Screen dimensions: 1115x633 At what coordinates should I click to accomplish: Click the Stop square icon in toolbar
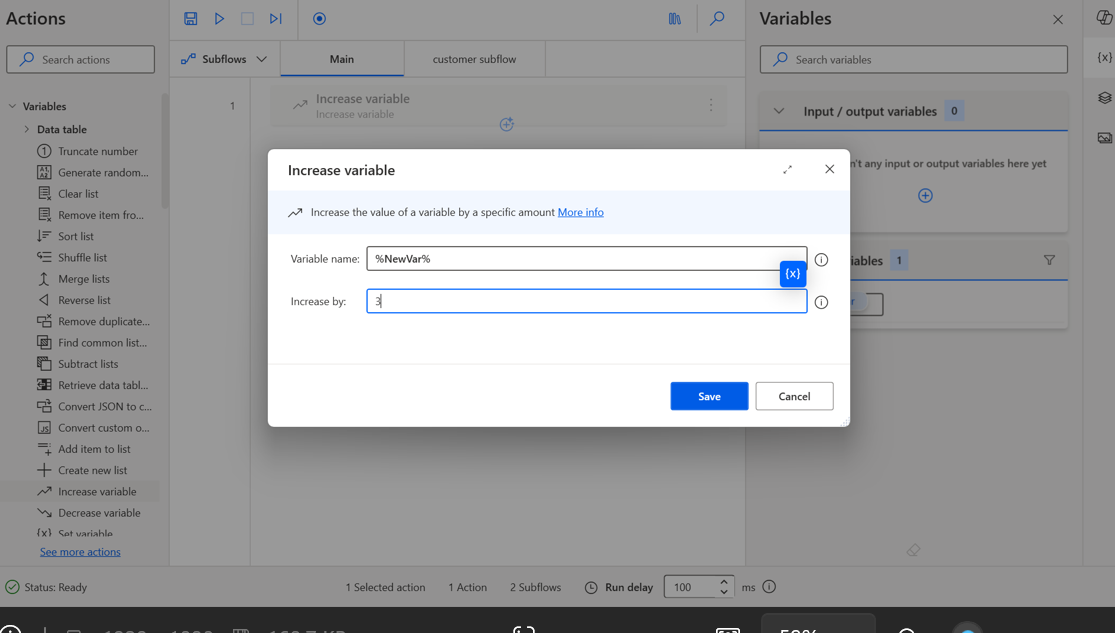[x=247, y=18]
